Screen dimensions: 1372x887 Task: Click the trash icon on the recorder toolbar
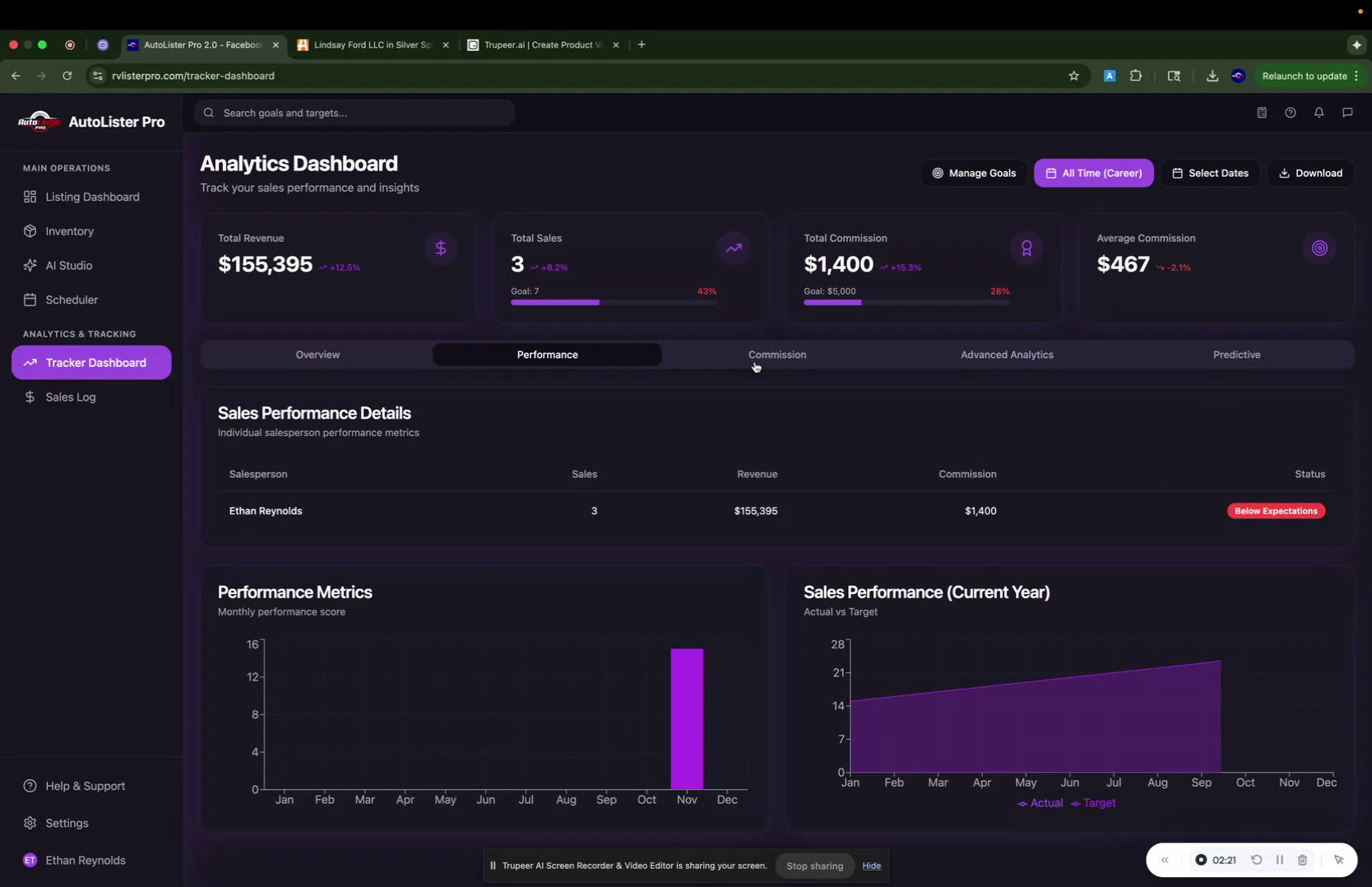coord(1303,860)
